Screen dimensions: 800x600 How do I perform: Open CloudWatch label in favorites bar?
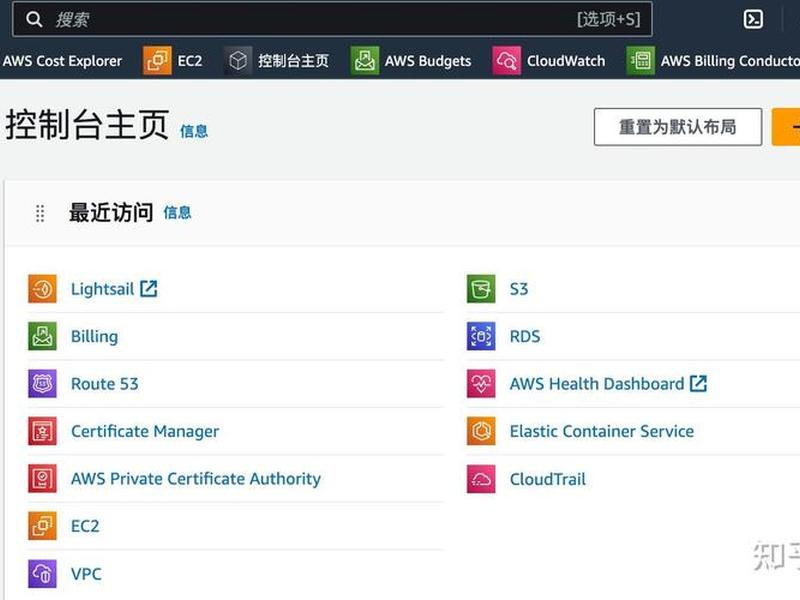tap(566, 61)
